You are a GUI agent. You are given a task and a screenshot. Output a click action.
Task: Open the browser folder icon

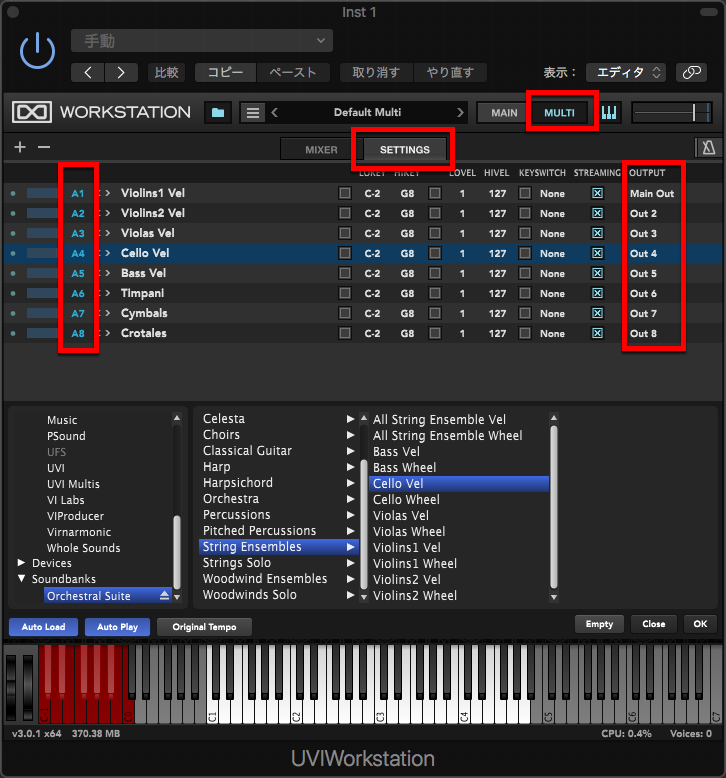(x=218, y=113)
